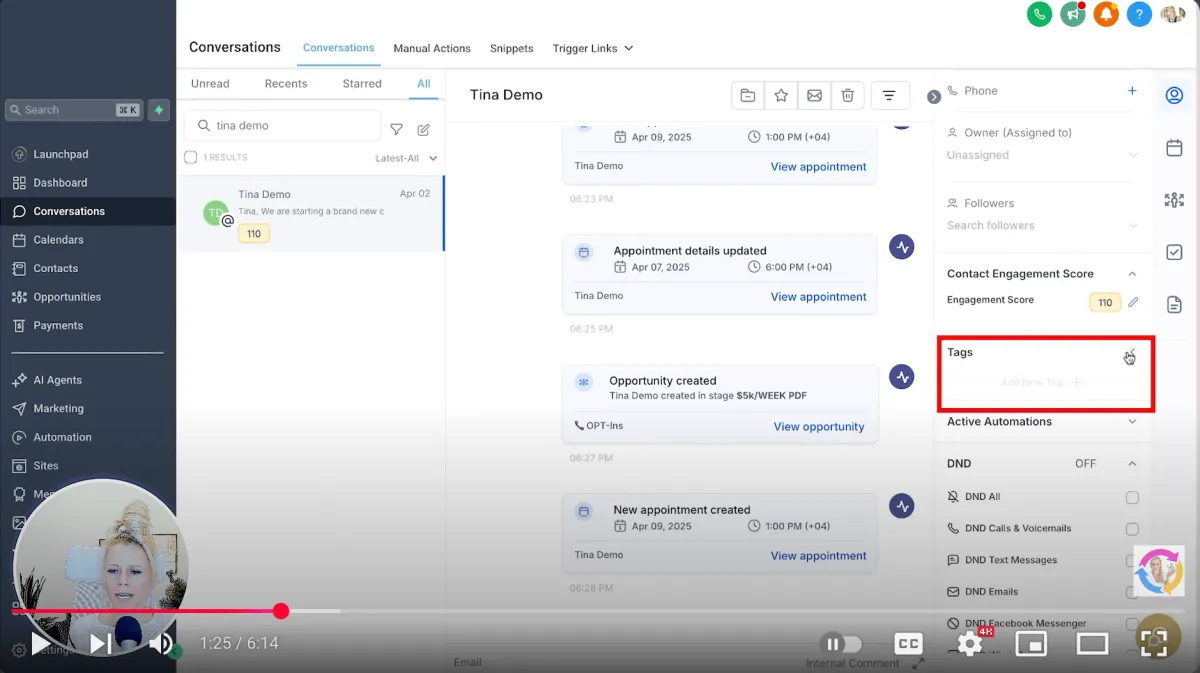Tick the select-all results checkbox

[x=190, y=157]
